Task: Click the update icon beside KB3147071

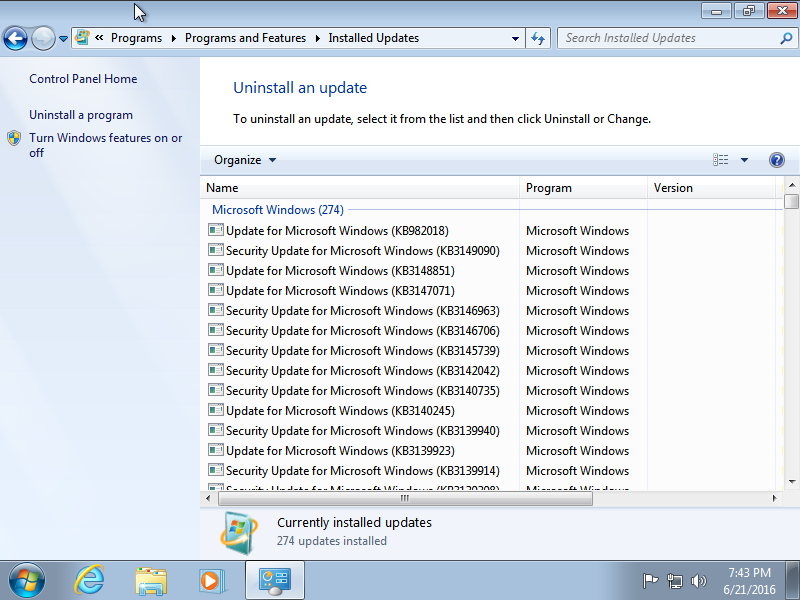Action: point(216,289)
